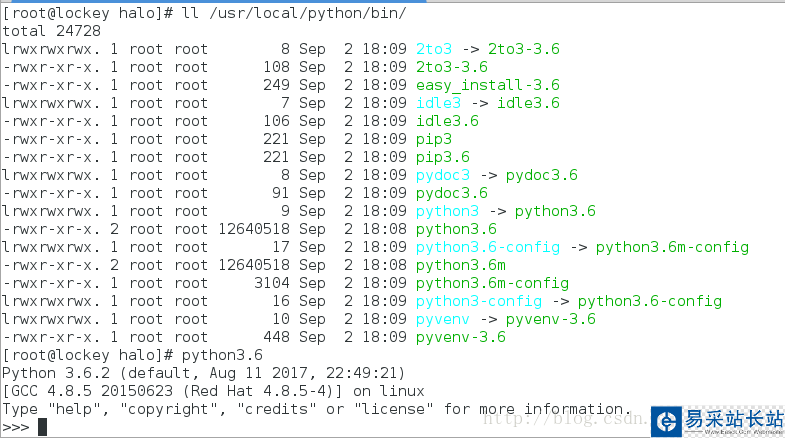This screenshot has height=438, width=785.
Task: Select the cyan pyvenv symlink name
Action: click(x=443, y=319)
